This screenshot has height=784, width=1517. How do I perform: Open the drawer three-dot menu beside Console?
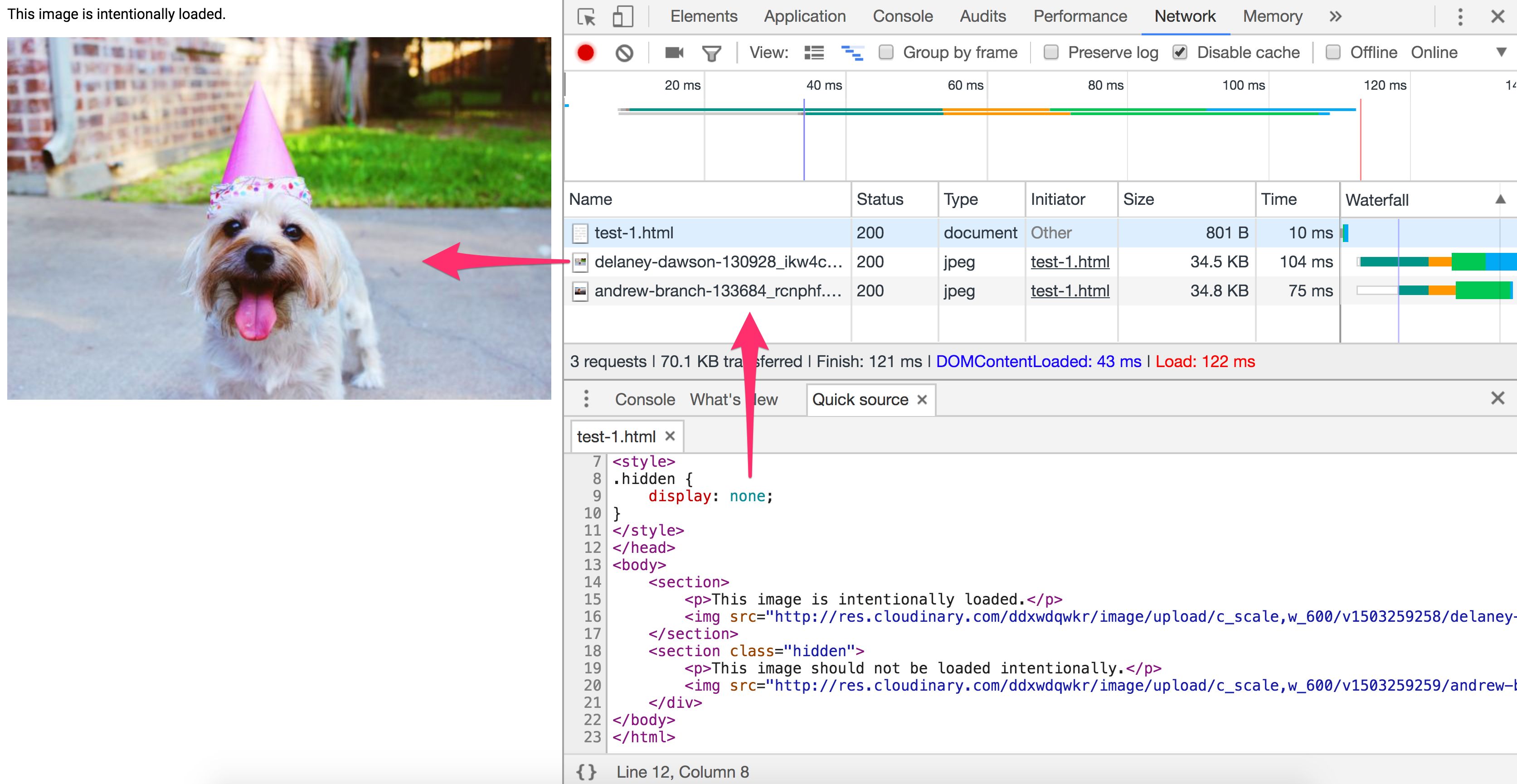586,398
